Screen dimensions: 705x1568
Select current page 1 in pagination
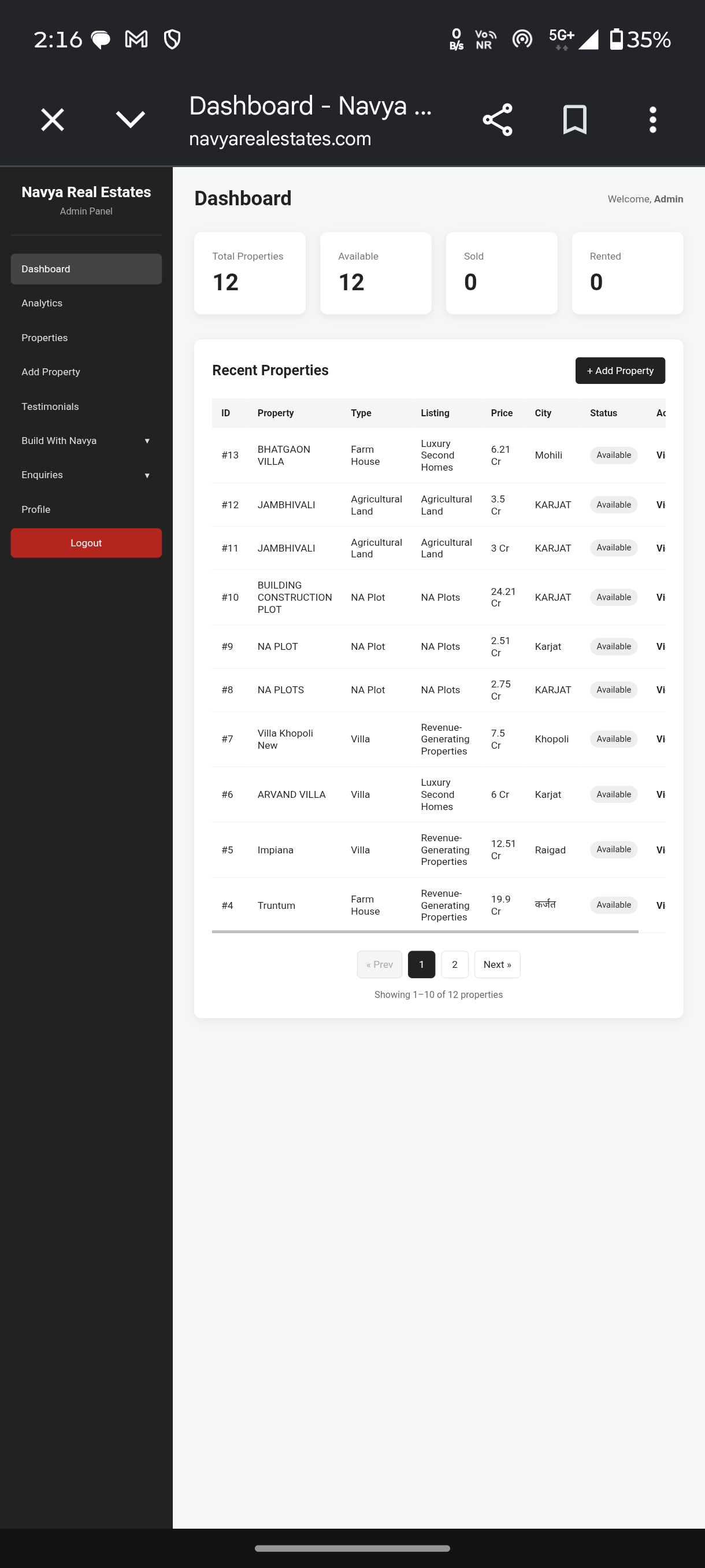(421, 964)
